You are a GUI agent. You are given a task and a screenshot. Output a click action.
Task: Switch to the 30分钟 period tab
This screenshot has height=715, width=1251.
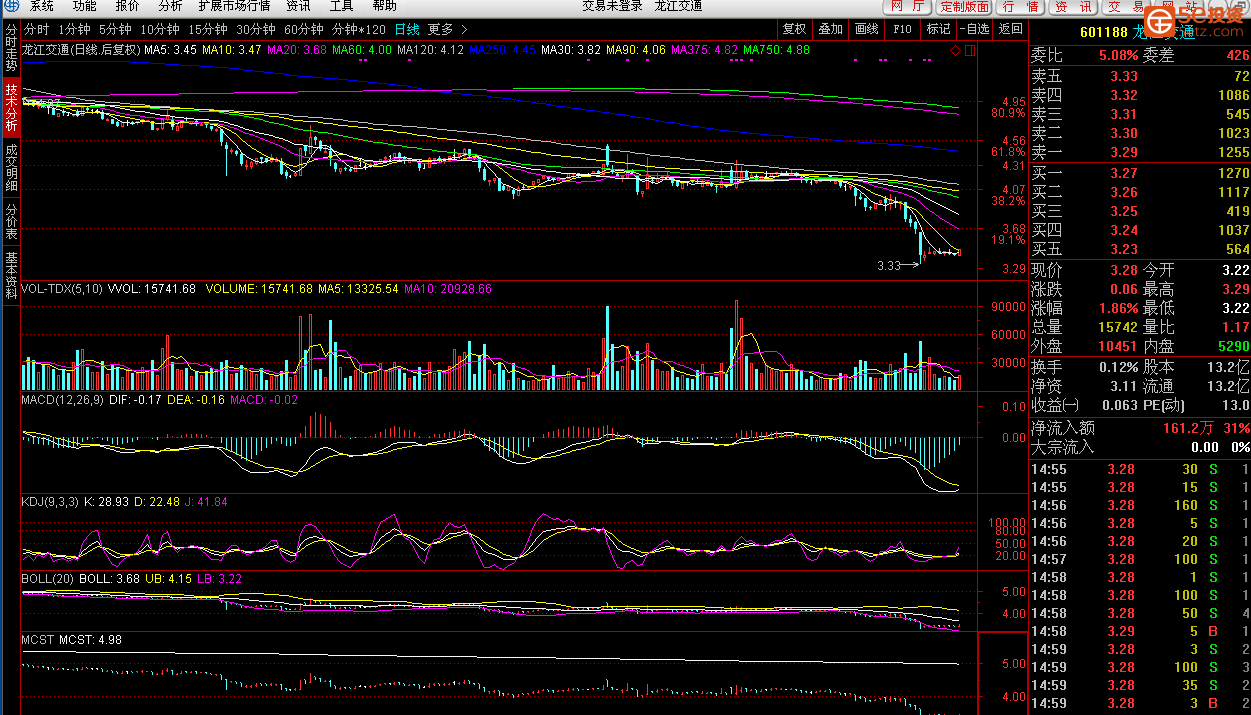(x=256, y=30)
